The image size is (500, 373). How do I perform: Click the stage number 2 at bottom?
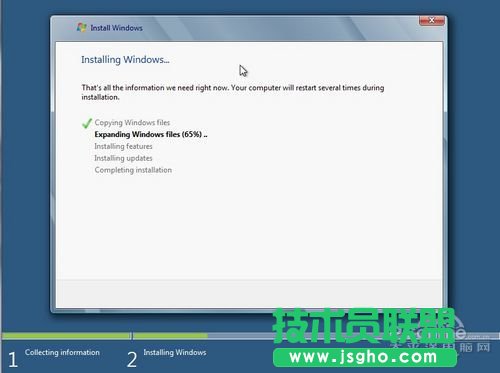point(132,360)
